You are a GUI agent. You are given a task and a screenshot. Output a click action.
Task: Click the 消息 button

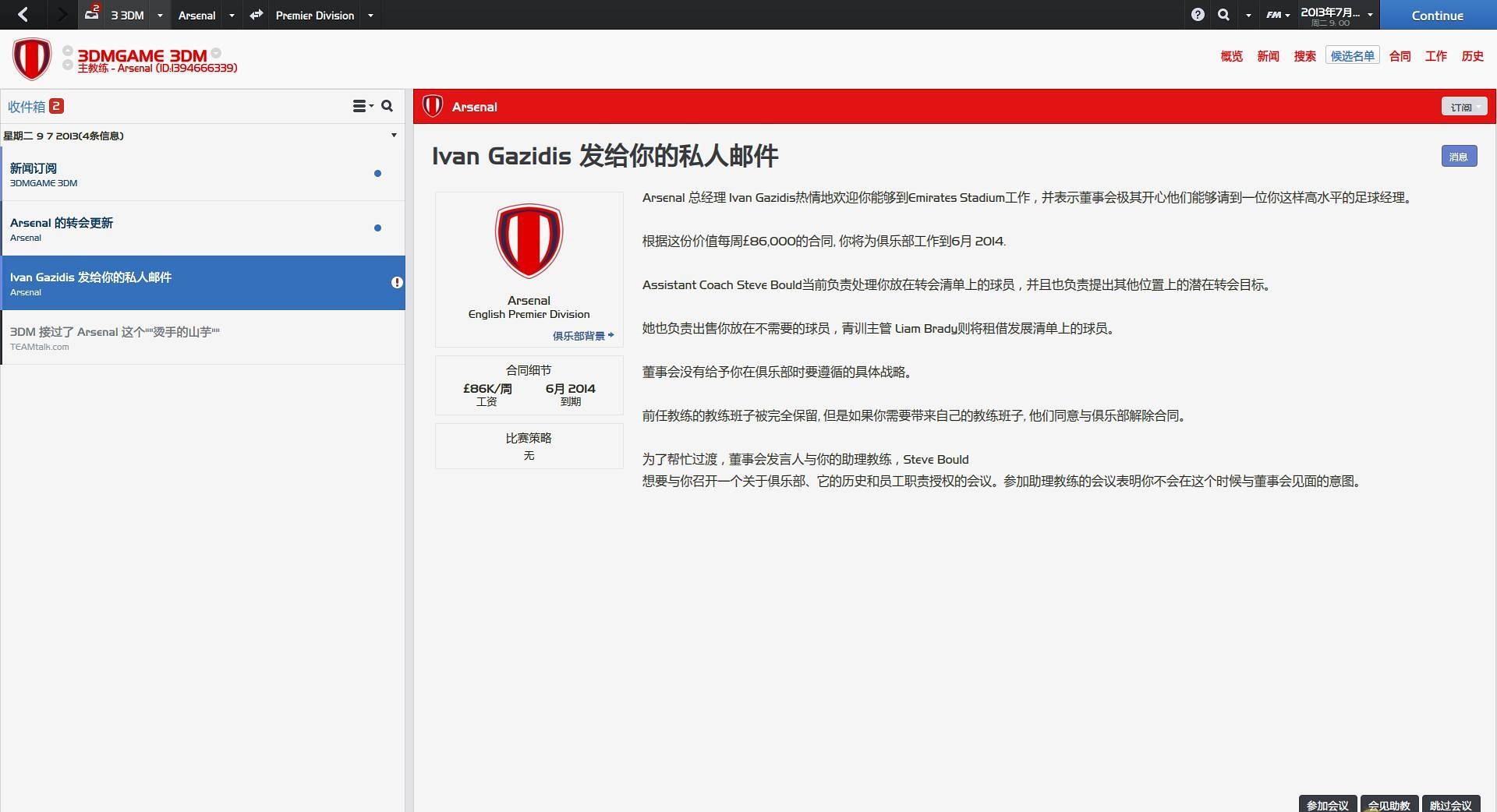point(1459,157)
